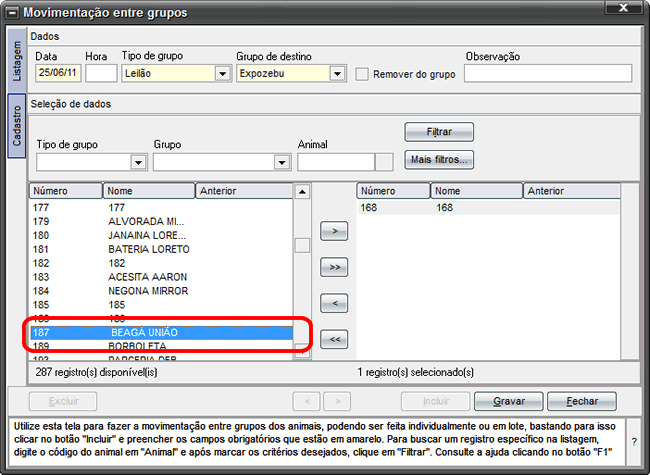Expand the Grupo de destino dropdown
Screen dimensions: 650x475
pos(337,73)
